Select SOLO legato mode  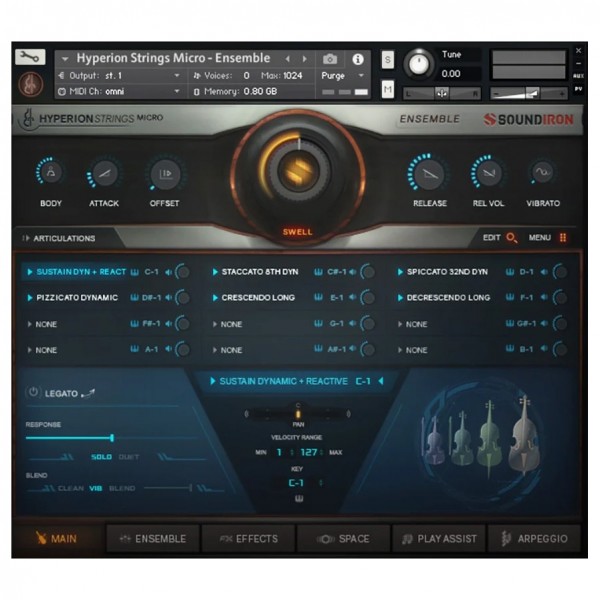pos(101,457)
